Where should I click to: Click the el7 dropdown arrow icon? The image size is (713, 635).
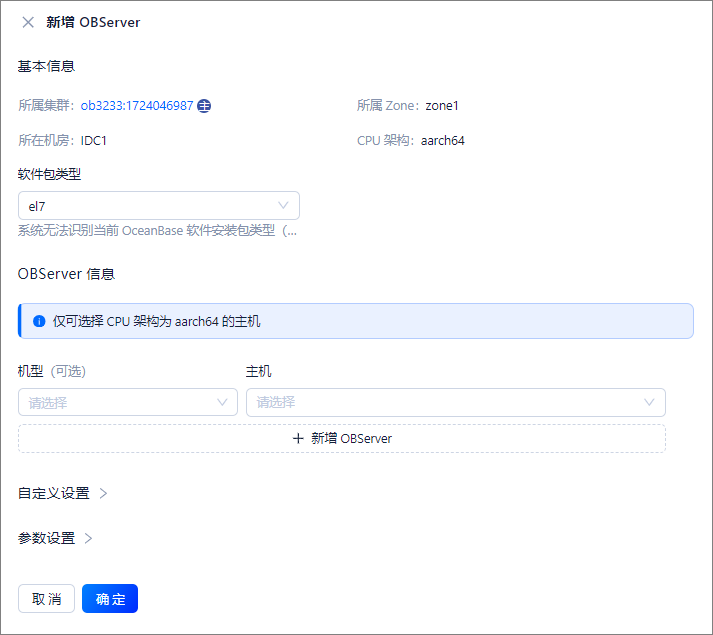(x=283, y=206)
